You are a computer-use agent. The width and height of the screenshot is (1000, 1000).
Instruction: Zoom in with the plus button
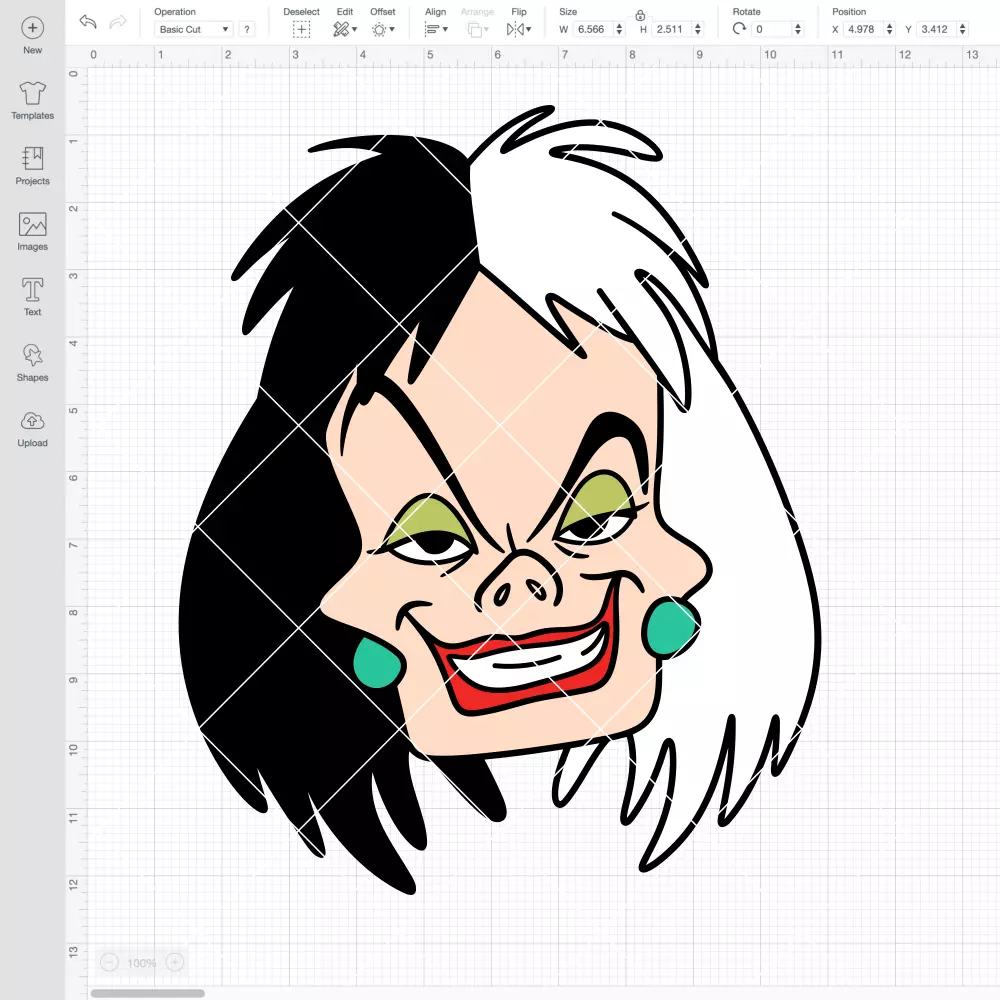coord(175,962)
